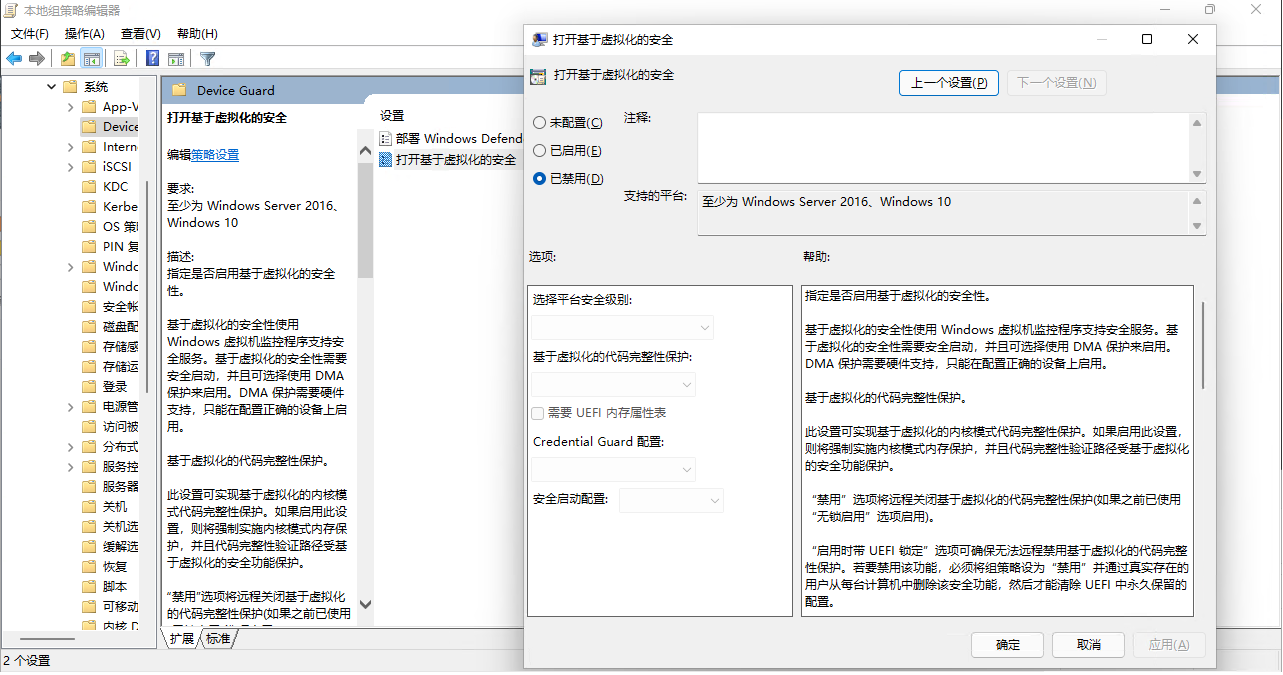The height and width of the screenshot is (675, 1283).
Task: Click the help text vertical scrollbar
Action: pos(1203,345)
